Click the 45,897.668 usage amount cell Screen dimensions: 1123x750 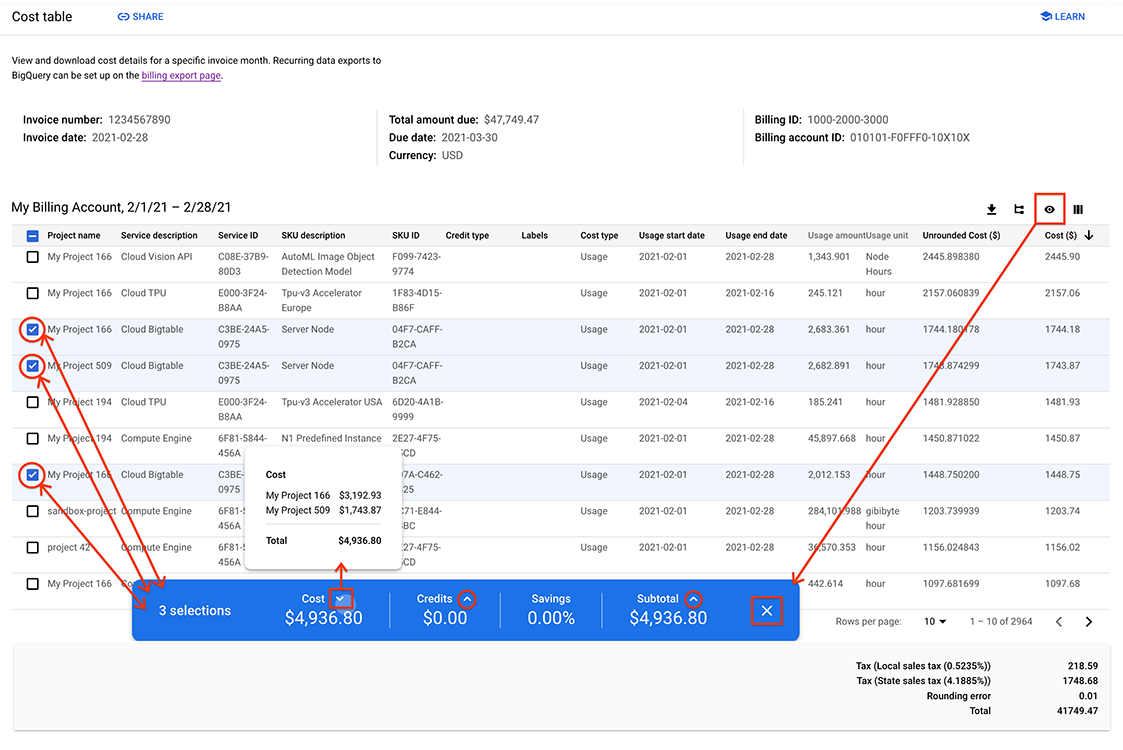832,438
